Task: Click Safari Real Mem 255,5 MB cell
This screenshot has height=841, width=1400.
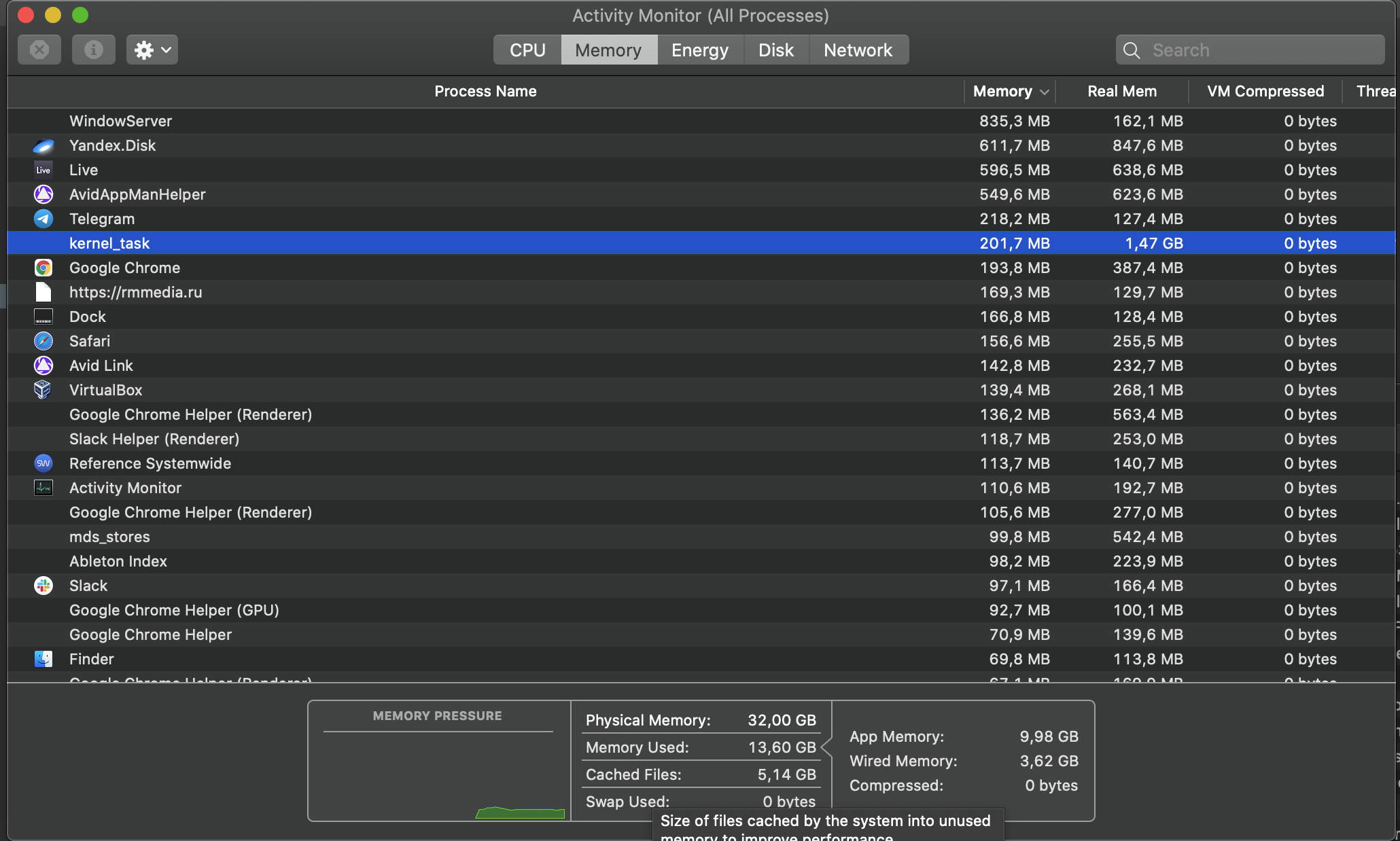Action: [x=1147, y=341]
